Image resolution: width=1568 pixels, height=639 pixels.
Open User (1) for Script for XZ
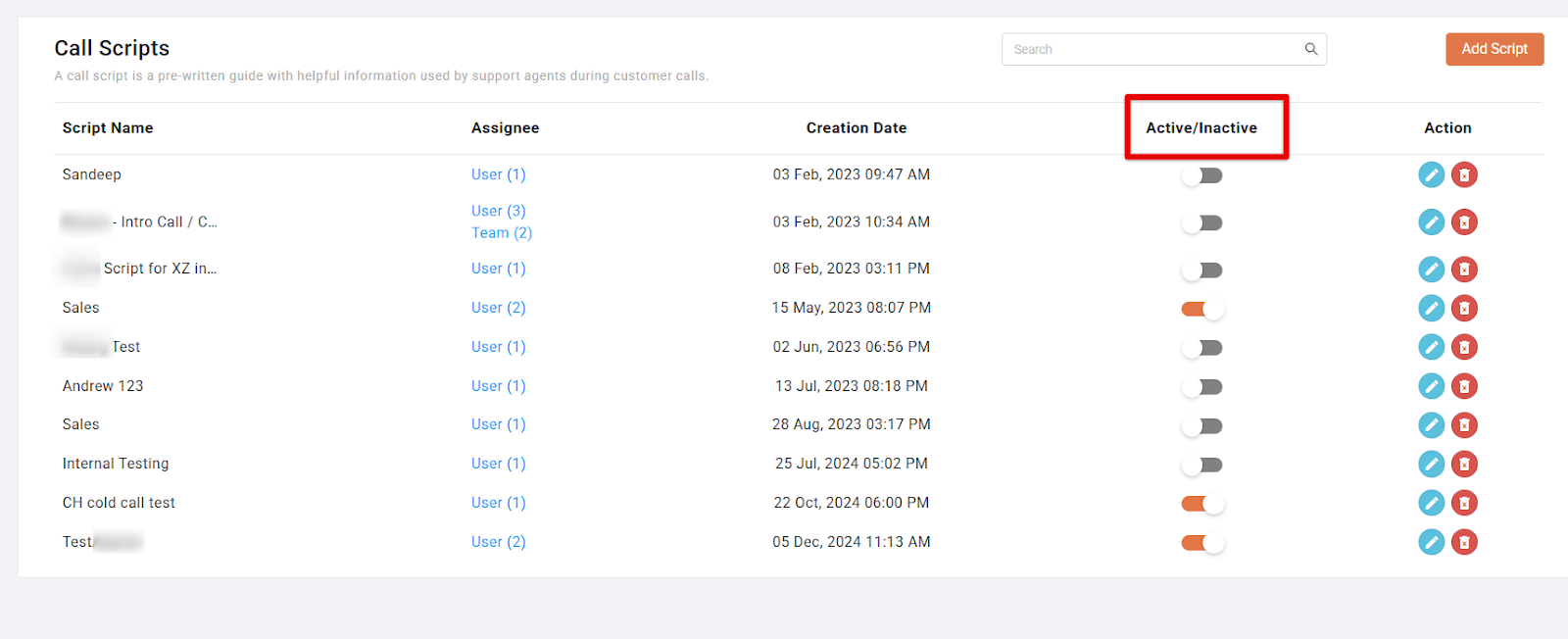(498, 269)
